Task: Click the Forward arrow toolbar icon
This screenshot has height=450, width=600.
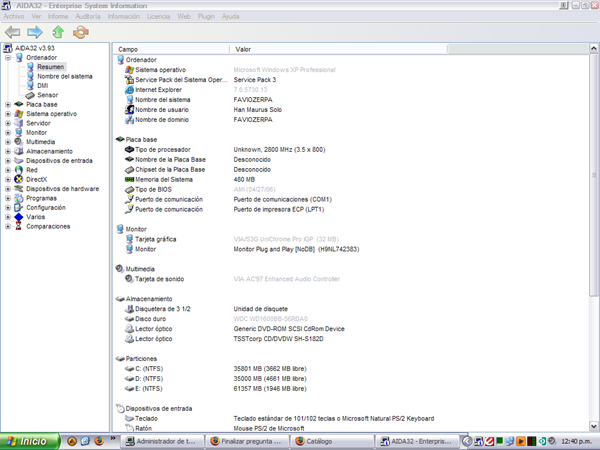Action: coord(35,32)
